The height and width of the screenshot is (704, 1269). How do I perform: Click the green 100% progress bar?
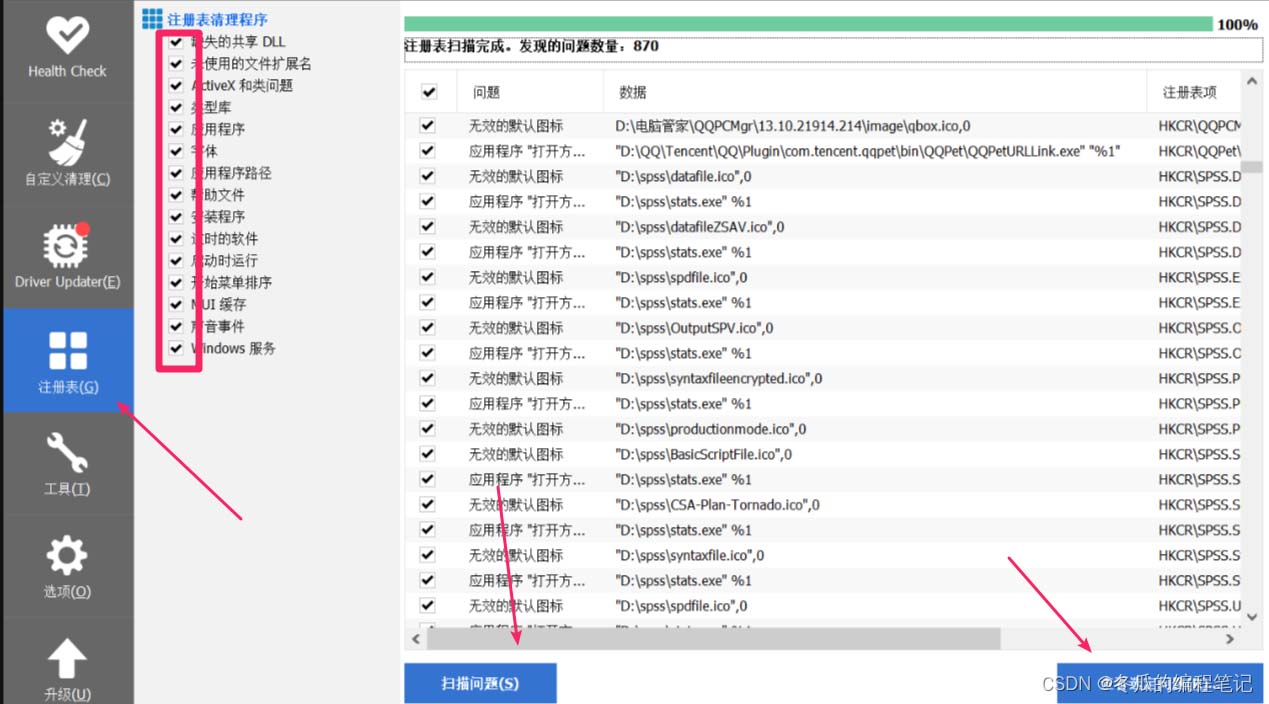[x=807, y=24]
